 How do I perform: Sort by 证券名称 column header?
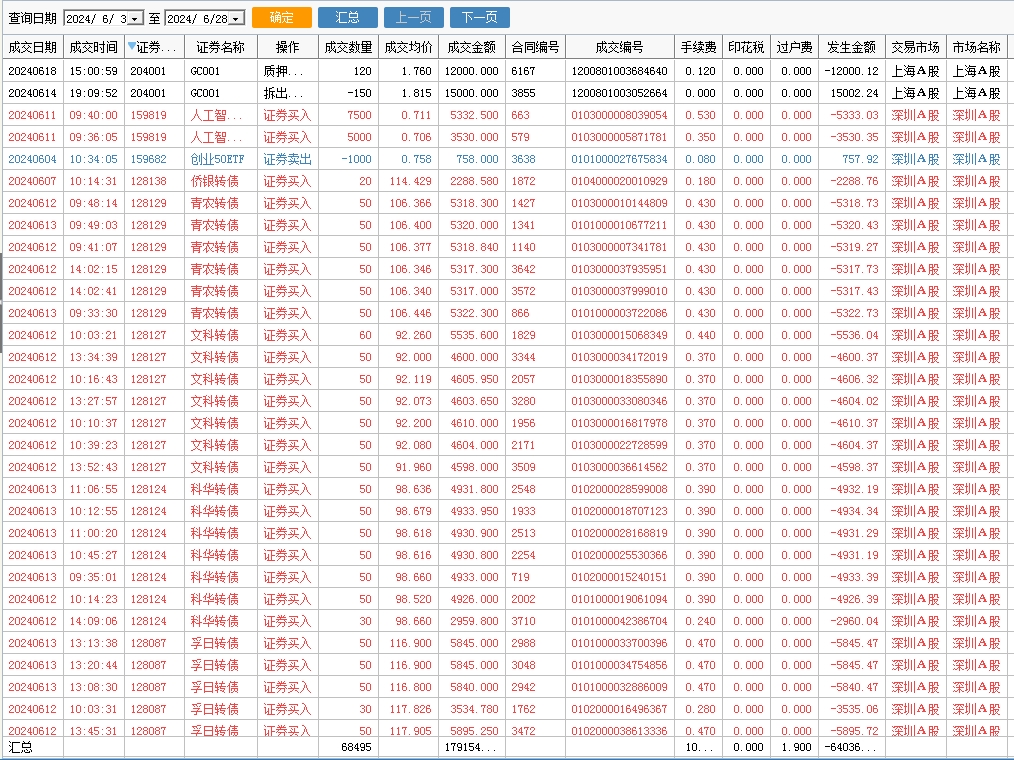point(221,47)
